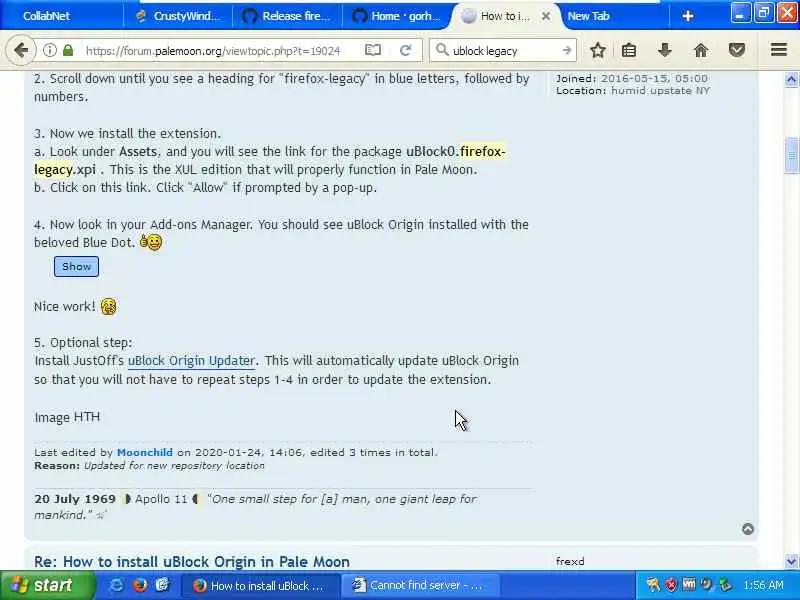Click the green padlock security icon
The height and width of the screenshot is (600, 800).
[x=68, y=50]
